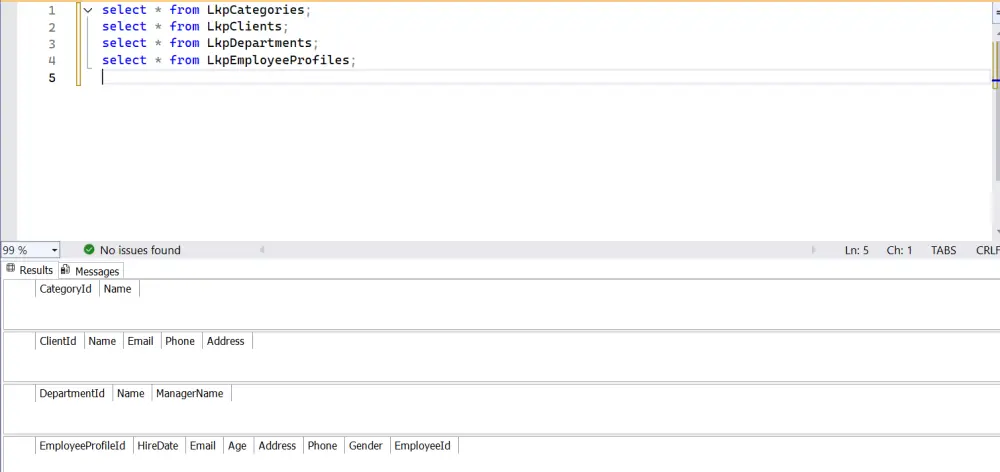Select the Email header beside HireDate
Image resolution: width=1000 pixels, height=472 pixels.
tap(203, 446)
